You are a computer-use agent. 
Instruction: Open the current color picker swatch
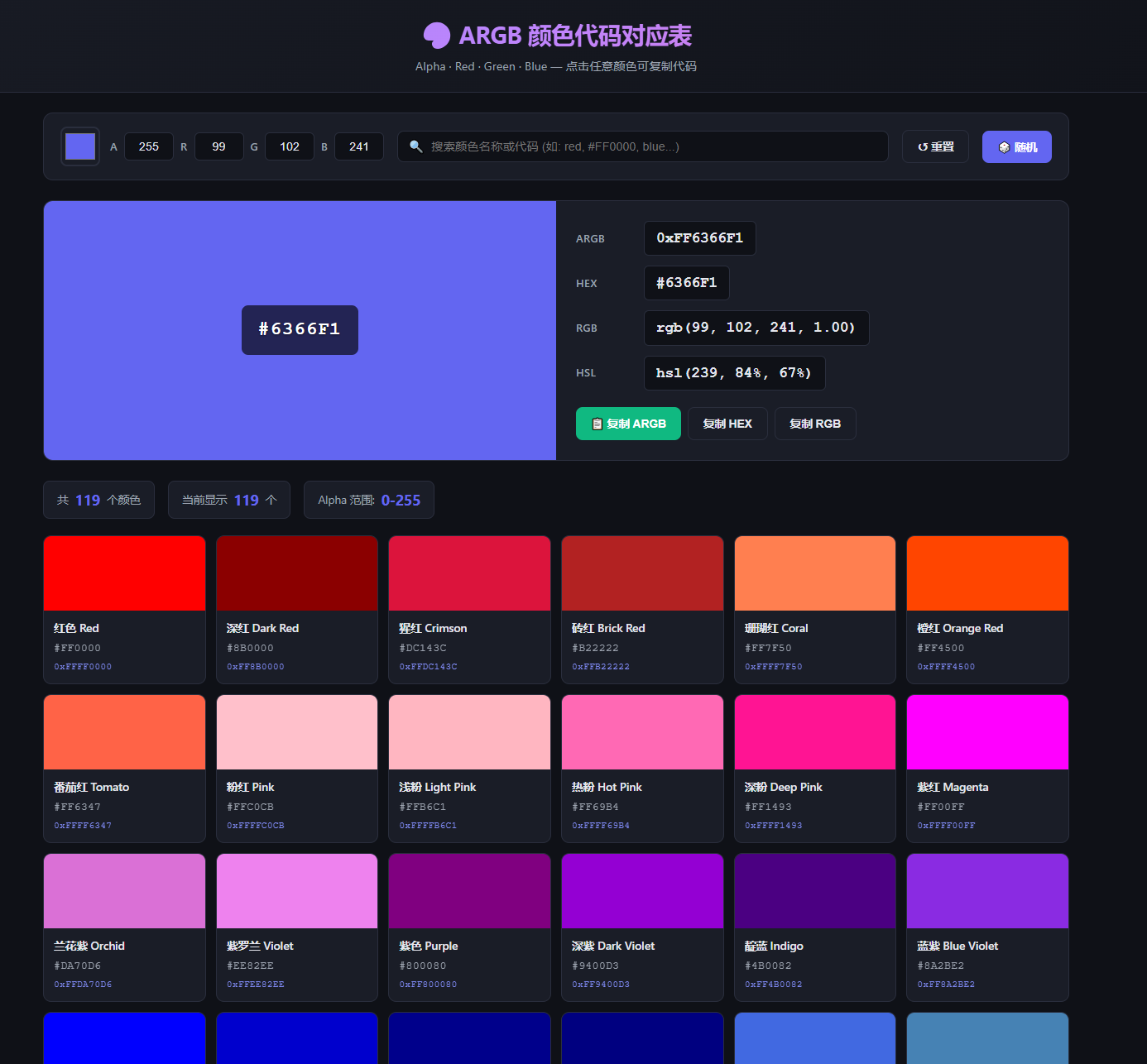[x=80, y=146]
